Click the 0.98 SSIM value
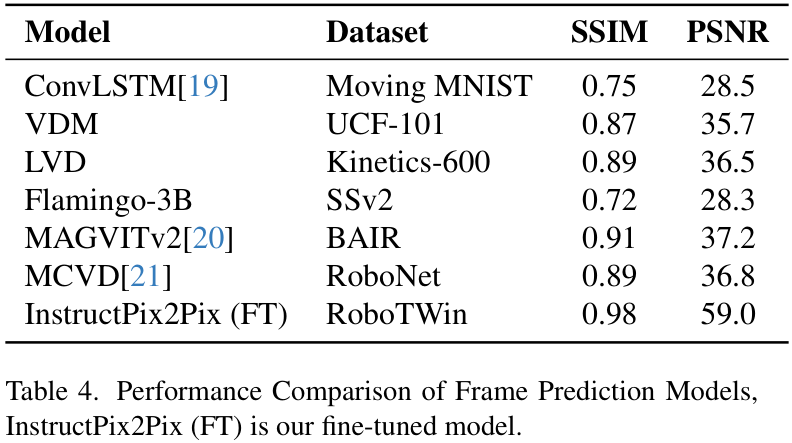 click(x=609, y=314)
